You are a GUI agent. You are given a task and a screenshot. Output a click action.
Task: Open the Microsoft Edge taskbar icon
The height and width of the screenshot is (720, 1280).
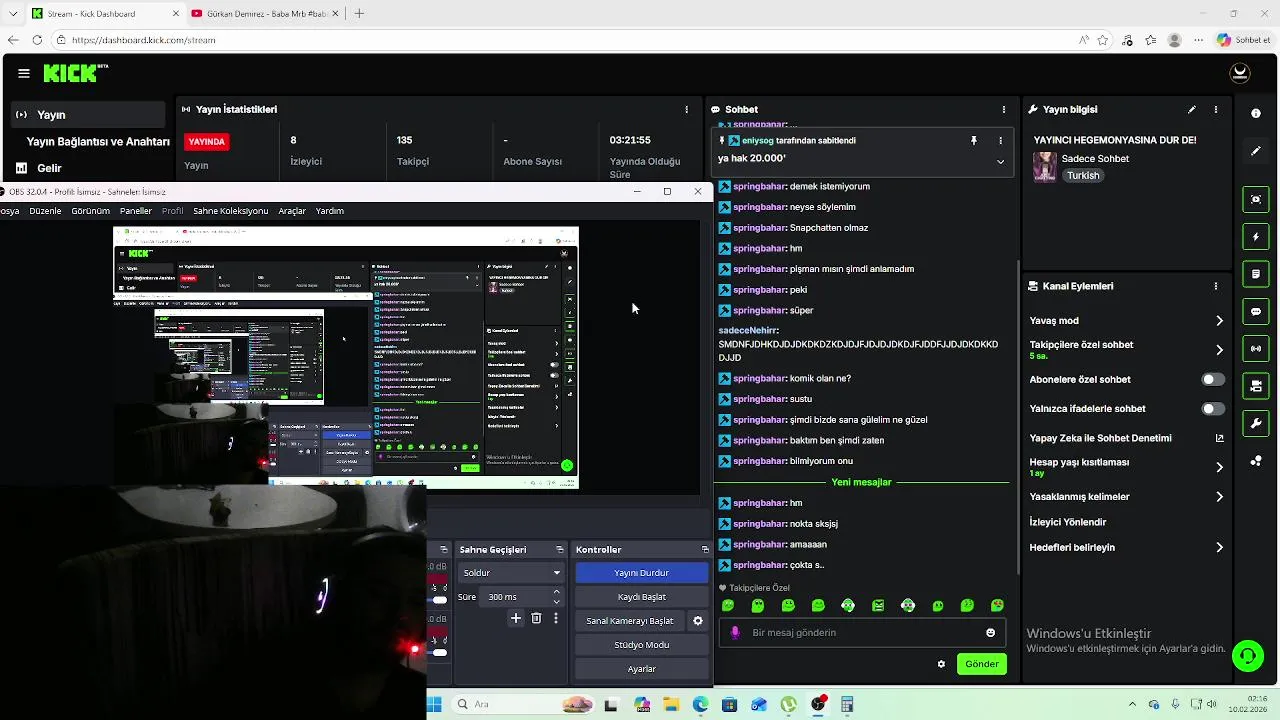pos(700,704)
